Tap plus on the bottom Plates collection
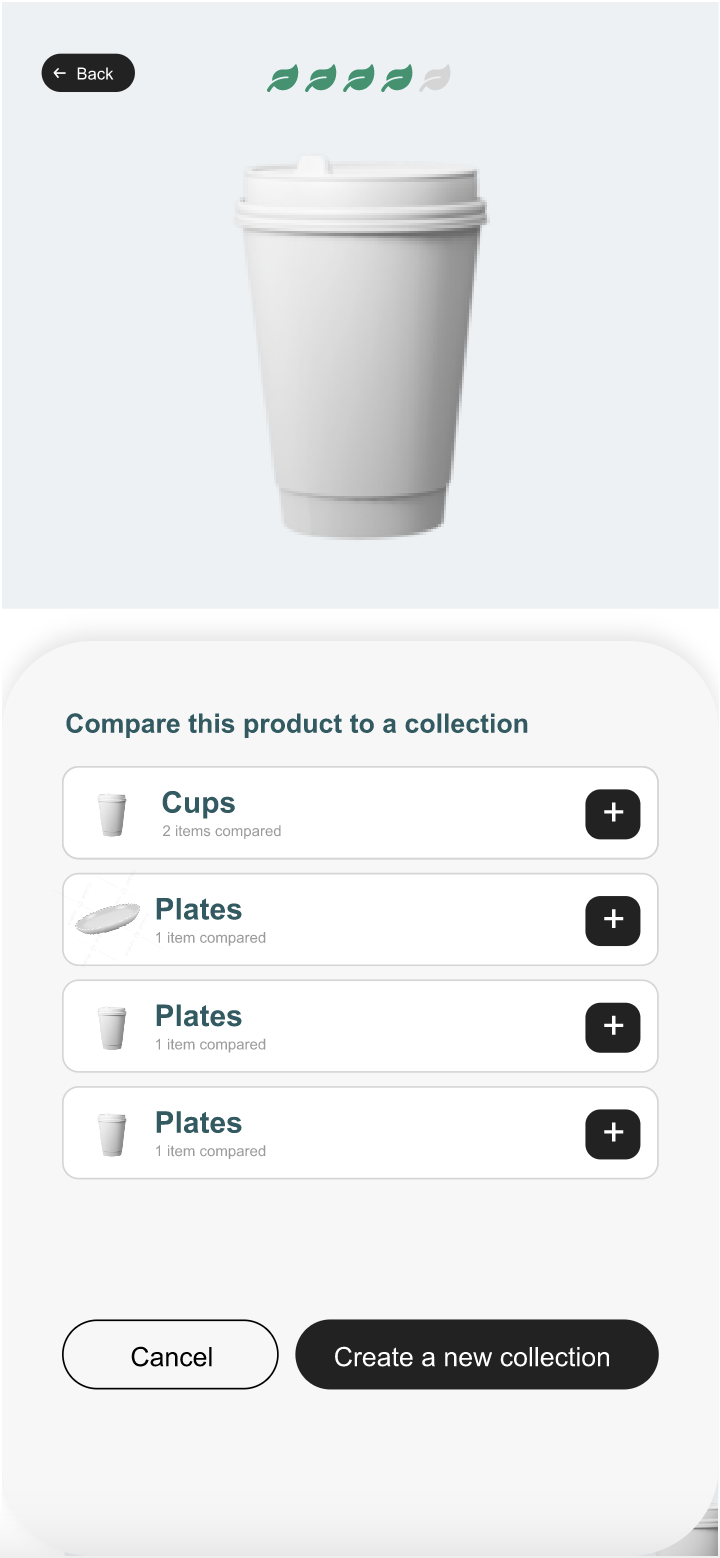The image size is (720, 1558). [x=613, y=1133]
